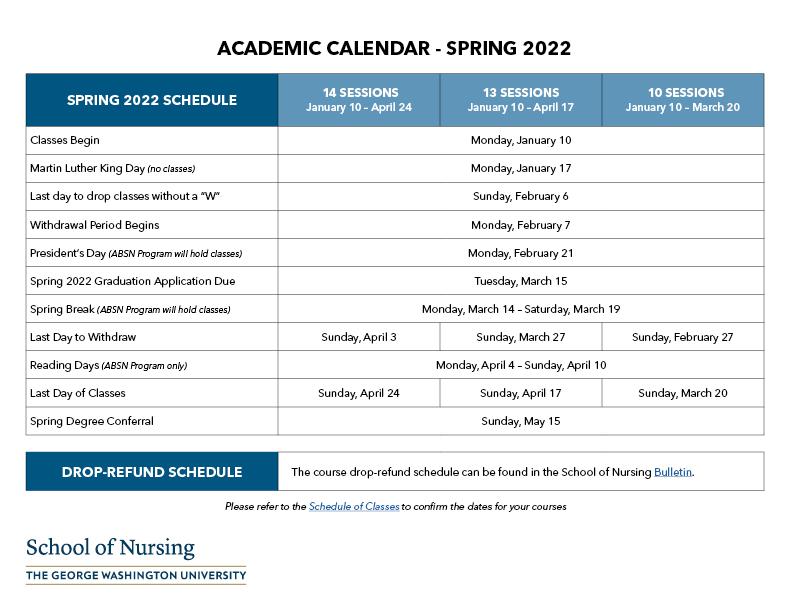
Task: Select the Sunday, March 27 withdraw date
Action: pos(521,337)
